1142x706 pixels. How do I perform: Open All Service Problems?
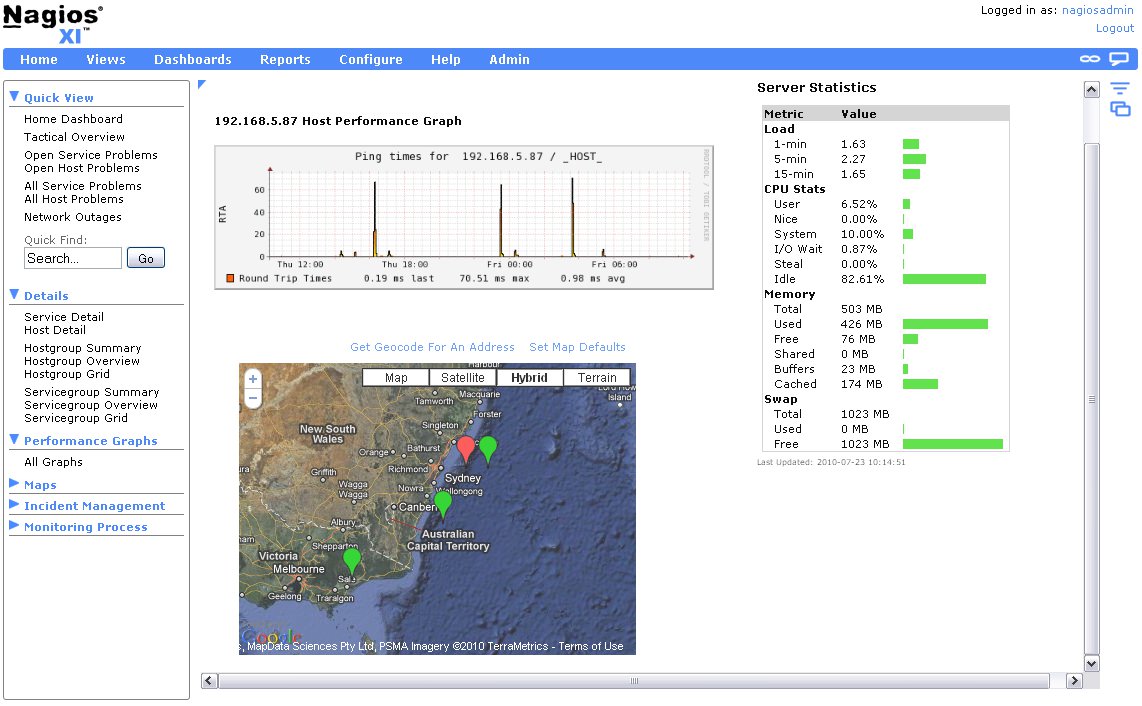[x=82, y=187]
